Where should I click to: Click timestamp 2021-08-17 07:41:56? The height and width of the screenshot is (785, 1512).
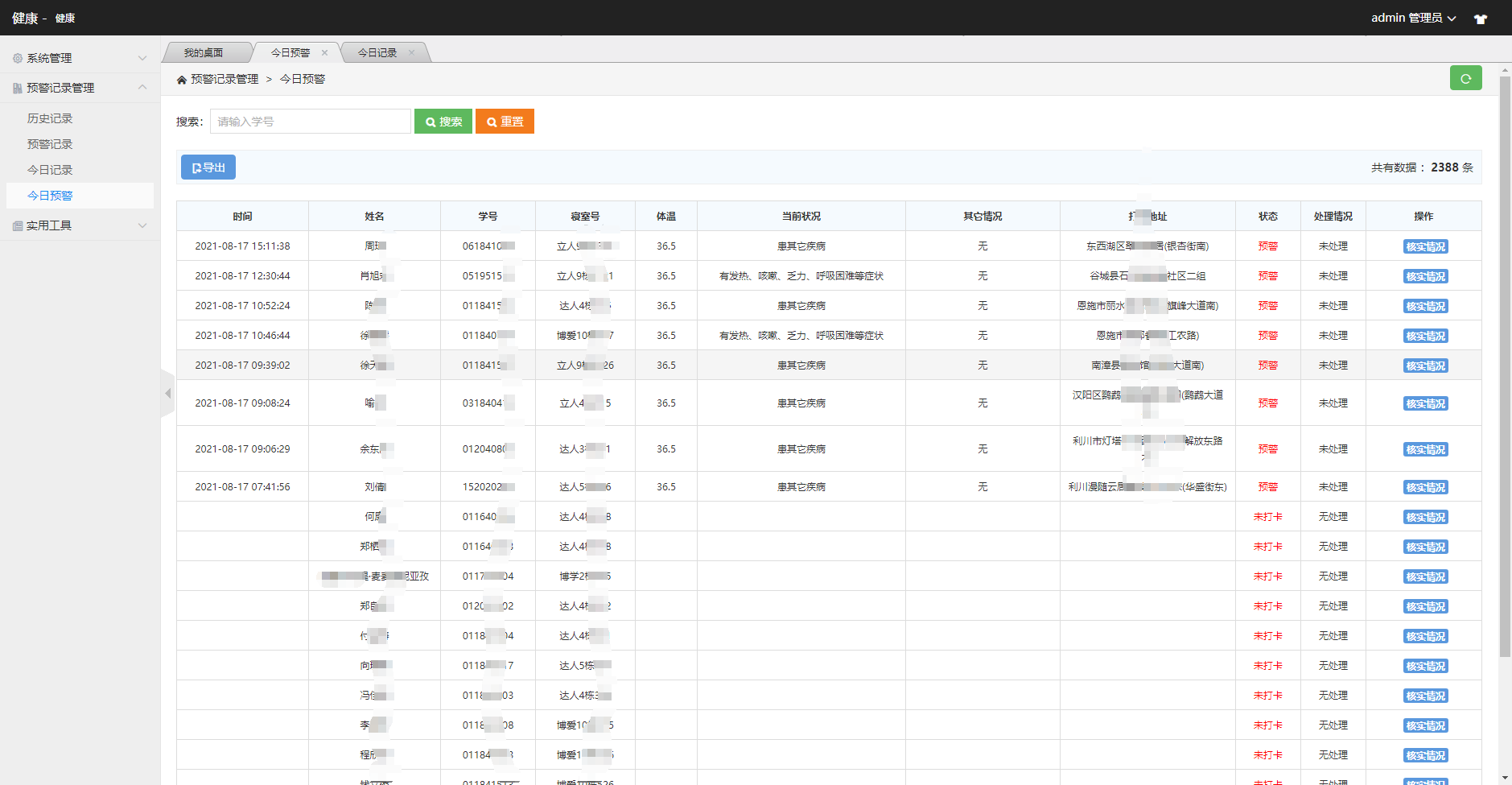point(242,487)
